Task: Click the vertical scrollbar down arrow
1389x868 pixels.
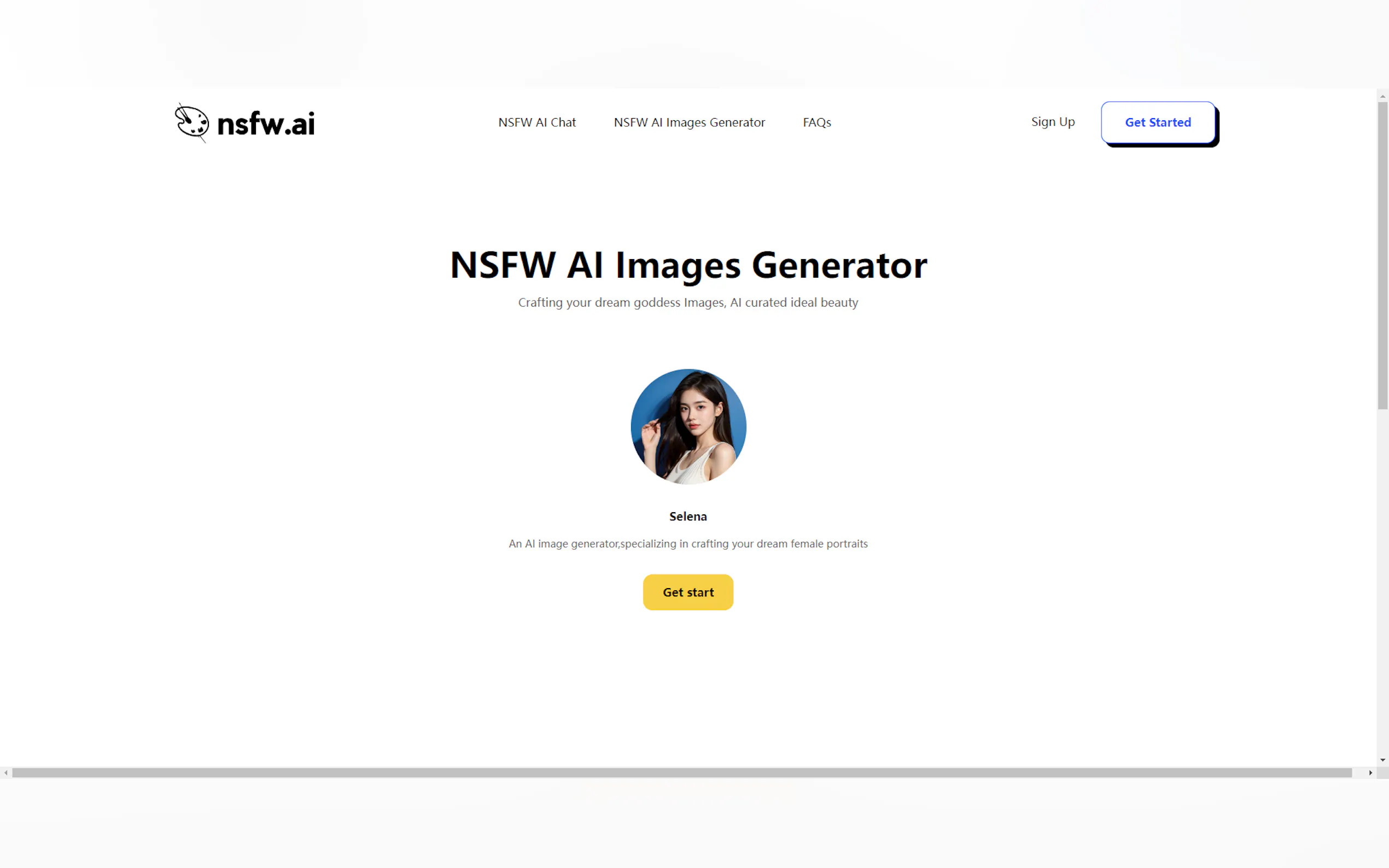Action: (1382, 760)
